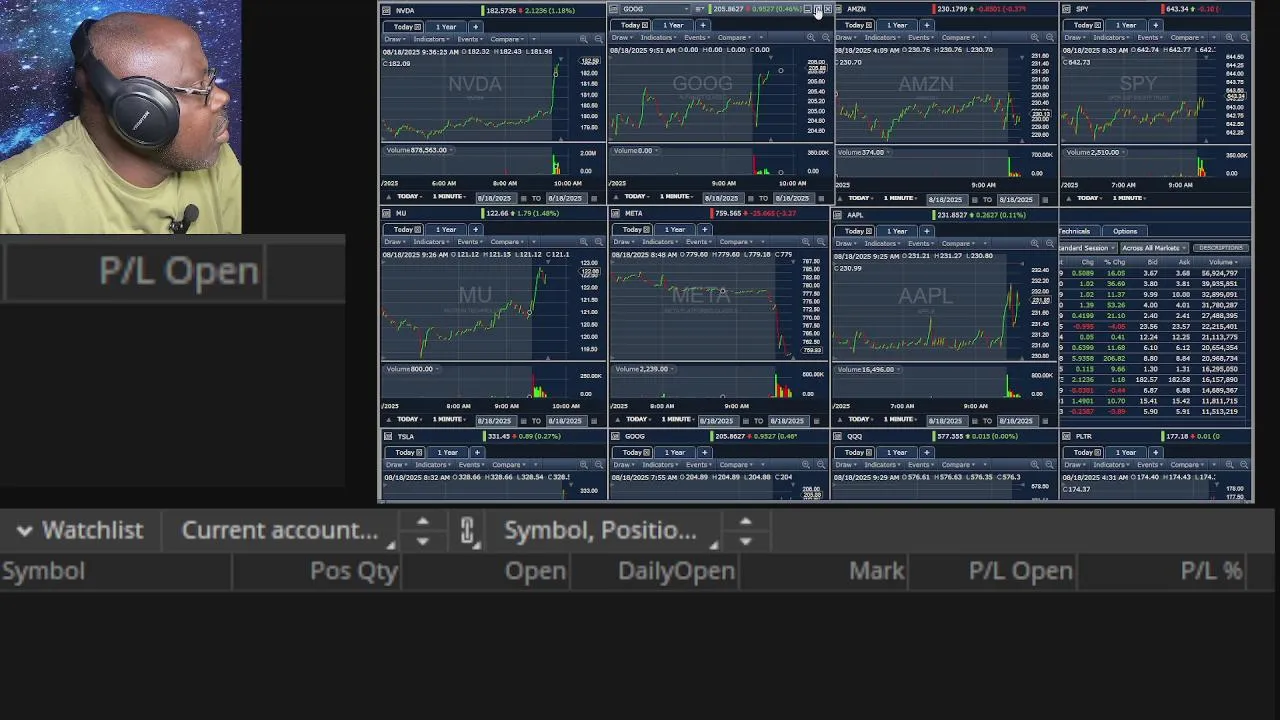
Task: Add a new tab in NVDA panel
Action: (476, 27)
